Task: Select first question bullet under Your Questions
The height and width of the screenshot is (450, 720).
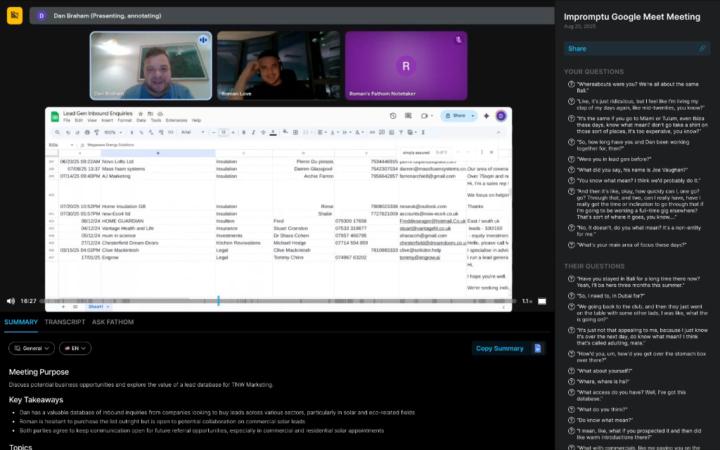Action: click(x=569, y=86)
